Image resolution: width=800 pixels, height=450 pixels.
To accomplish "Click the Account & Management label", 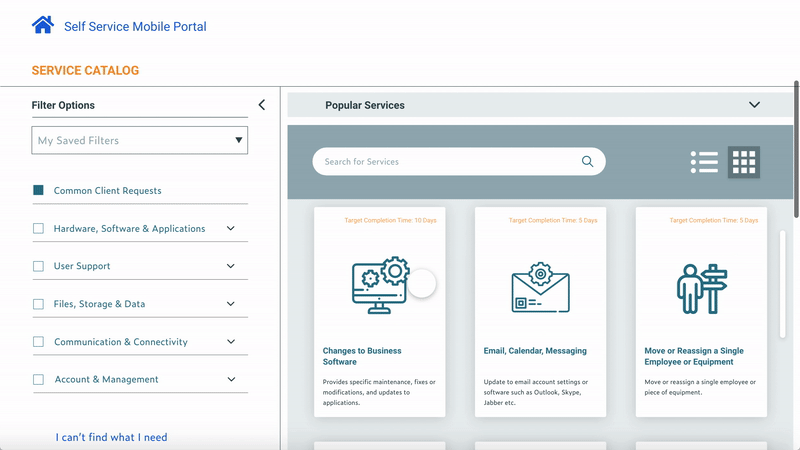I will pos(107,380).
